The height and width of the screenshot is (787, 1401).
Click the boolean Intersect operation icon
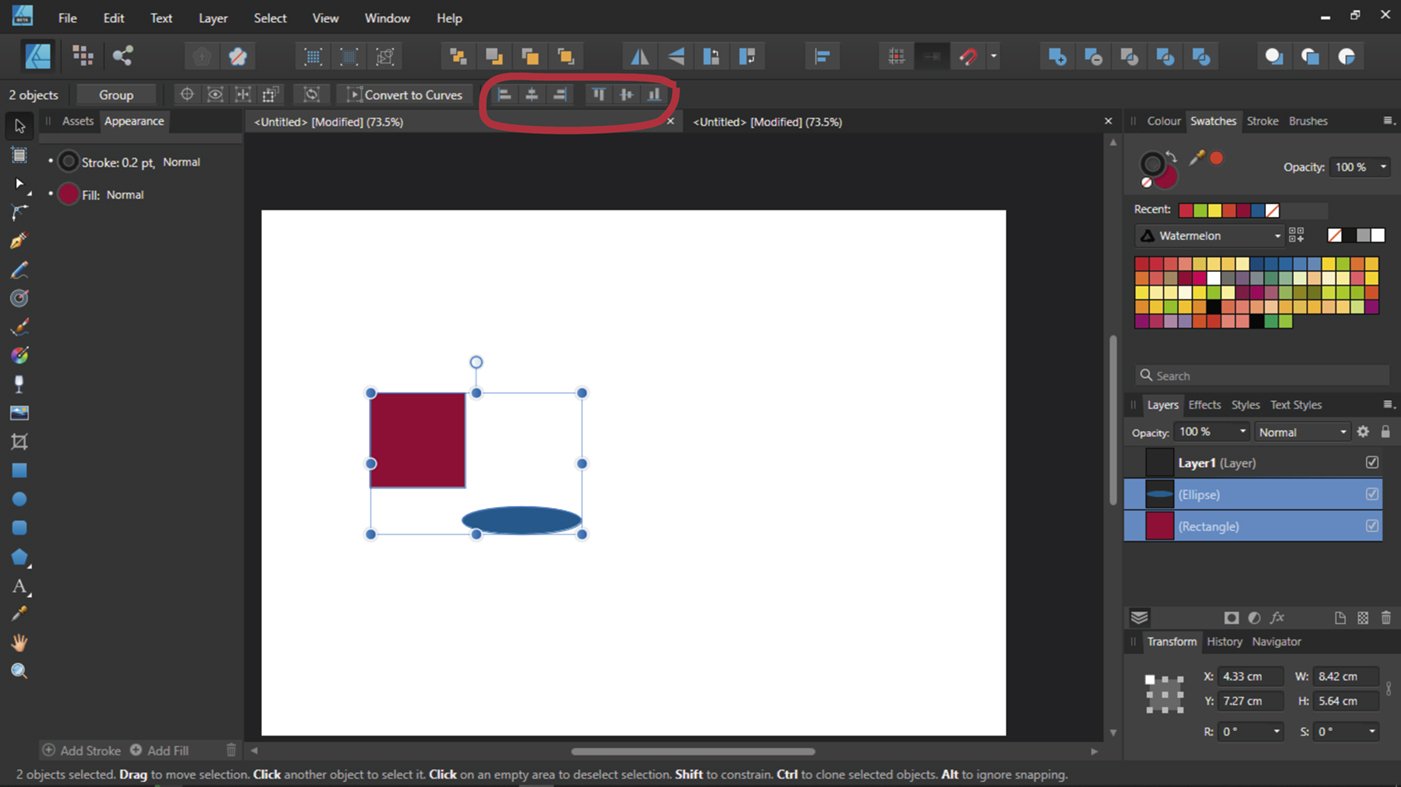click(1129, 57)
